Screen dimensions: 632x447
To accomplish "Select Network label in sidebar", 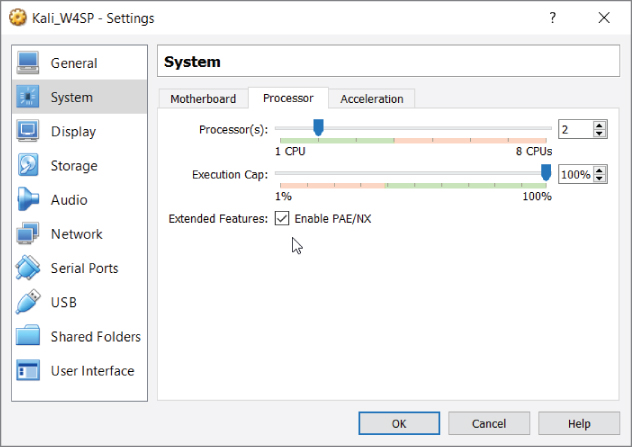I will [x=77, y=234].
